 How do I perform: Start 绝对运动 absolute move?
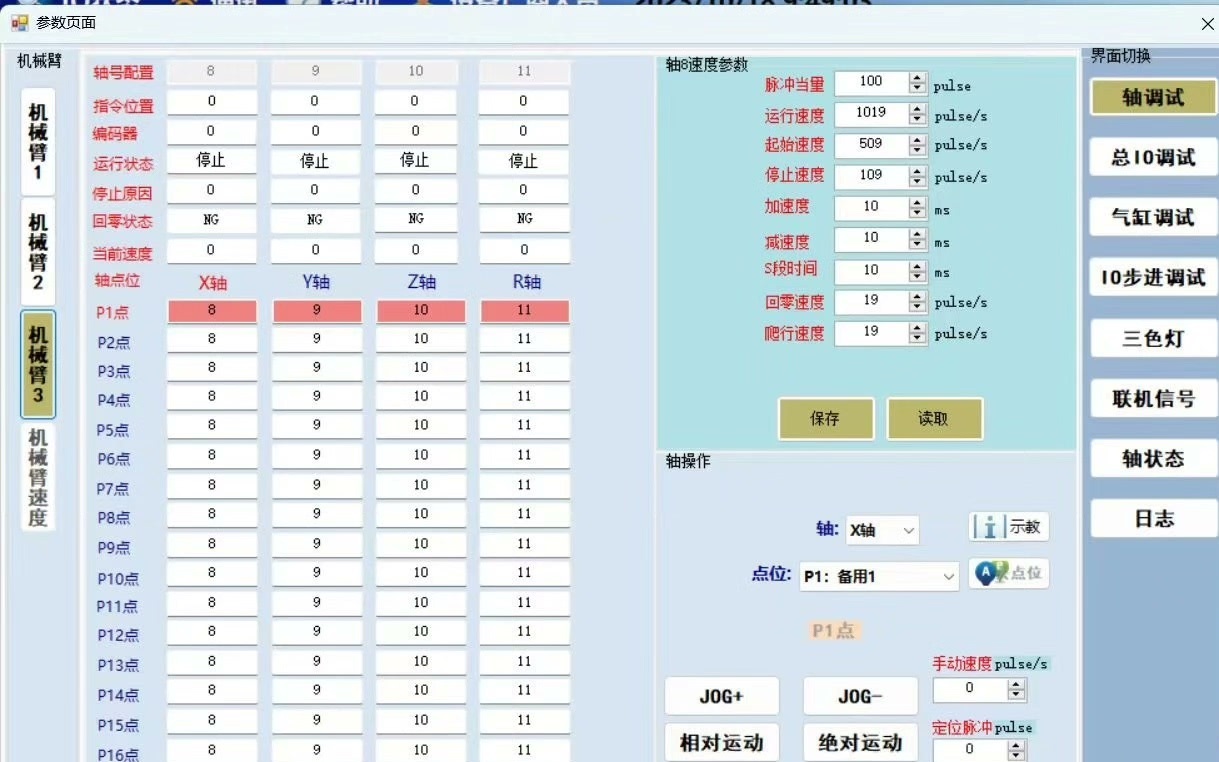tap(860, 743)
